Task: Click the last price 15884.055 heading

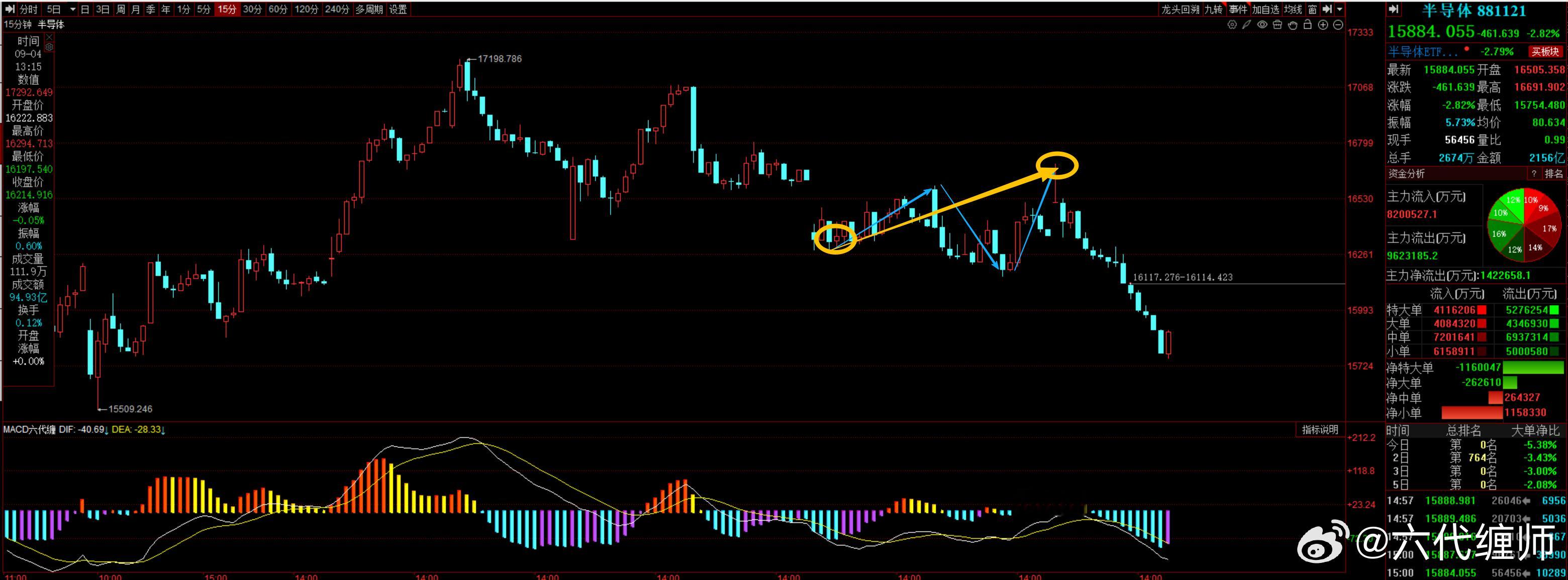Action: 1431,32
